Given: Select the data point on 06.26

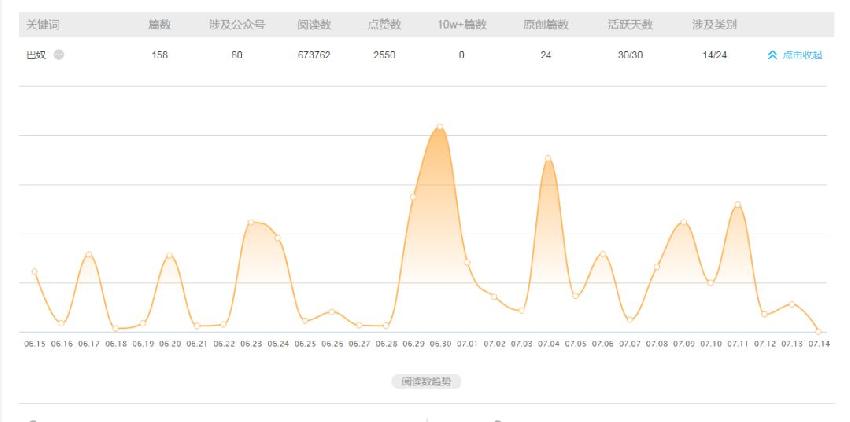Looking at the screenshot, I should coord(332,311).
